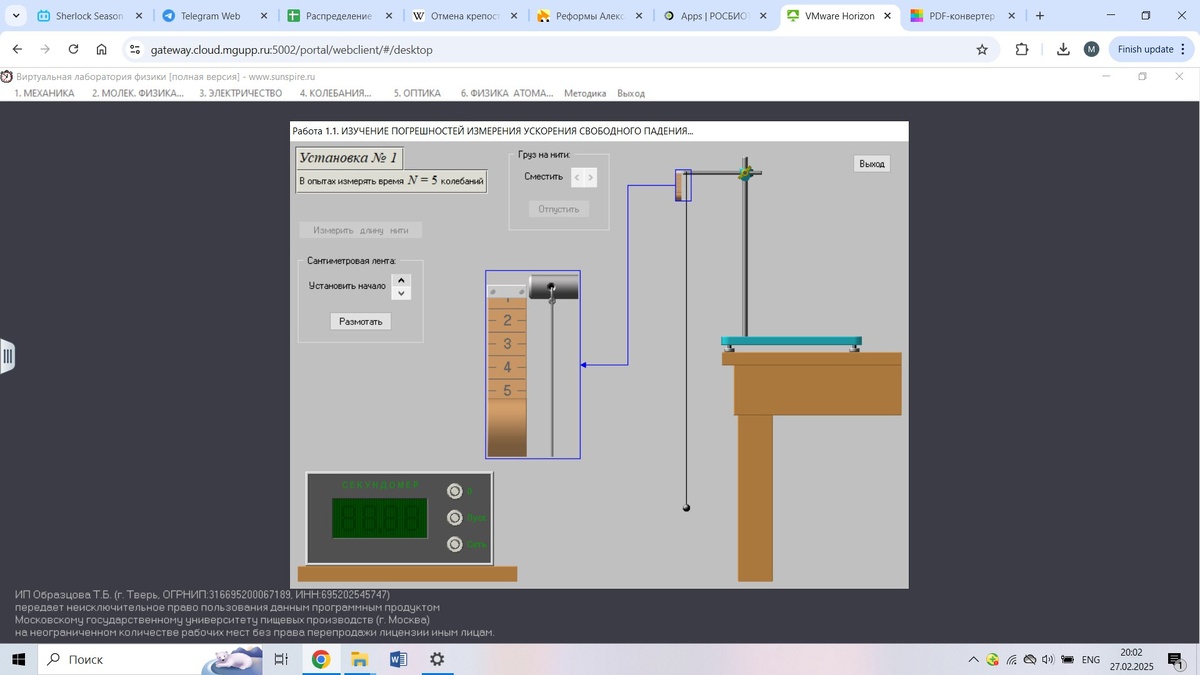Viewport: 1200px width, 675px height.
Task: Open the 1. МЕХАНИКА menu
Action: 44,93
